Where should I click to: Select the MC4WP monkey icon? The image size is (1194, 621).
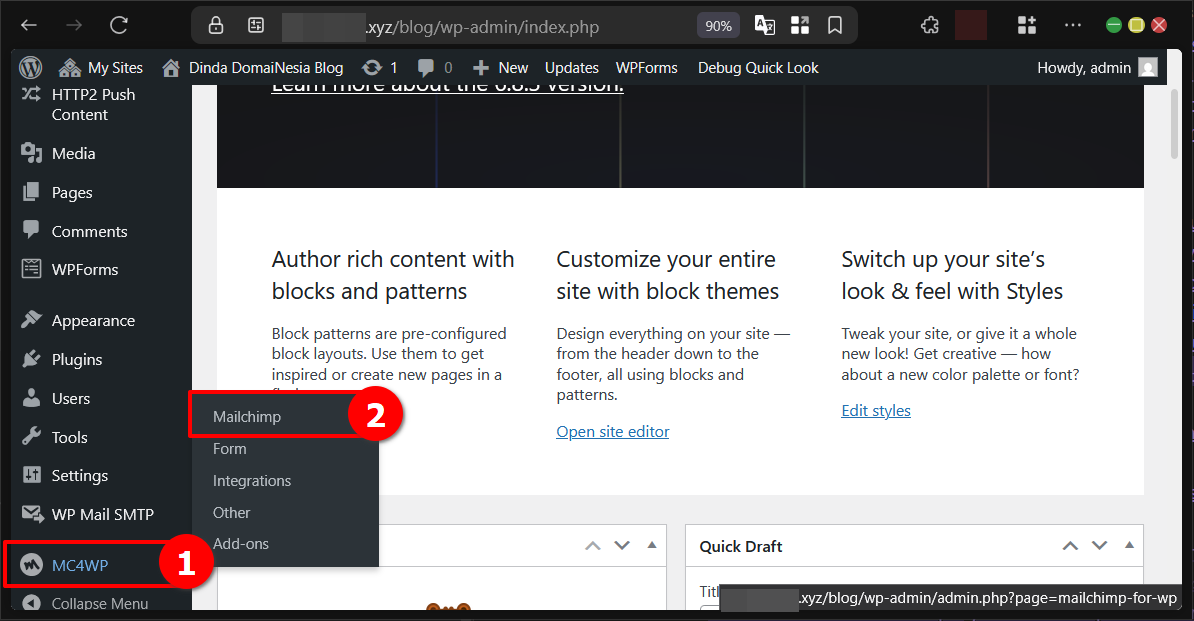(x=31, y=563)
